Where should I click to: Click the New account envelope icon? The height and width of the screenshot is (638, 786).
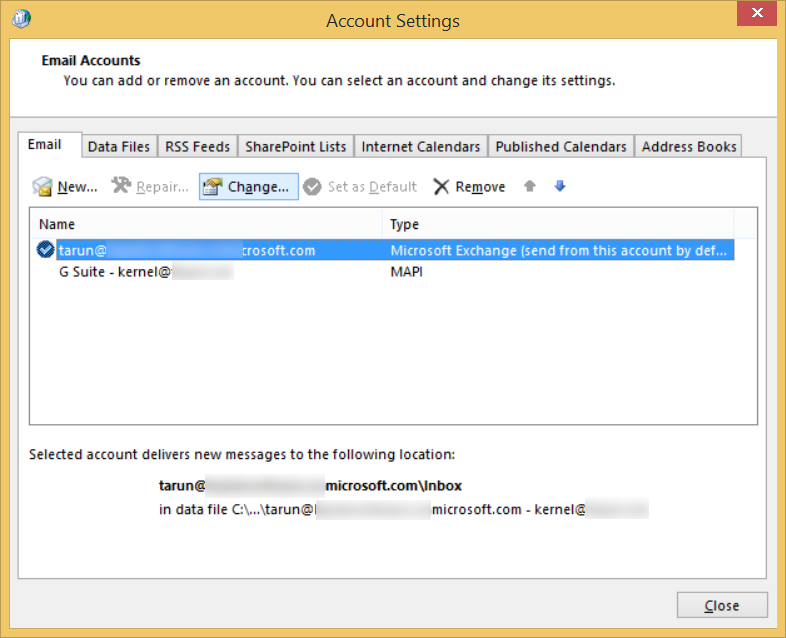42,186
